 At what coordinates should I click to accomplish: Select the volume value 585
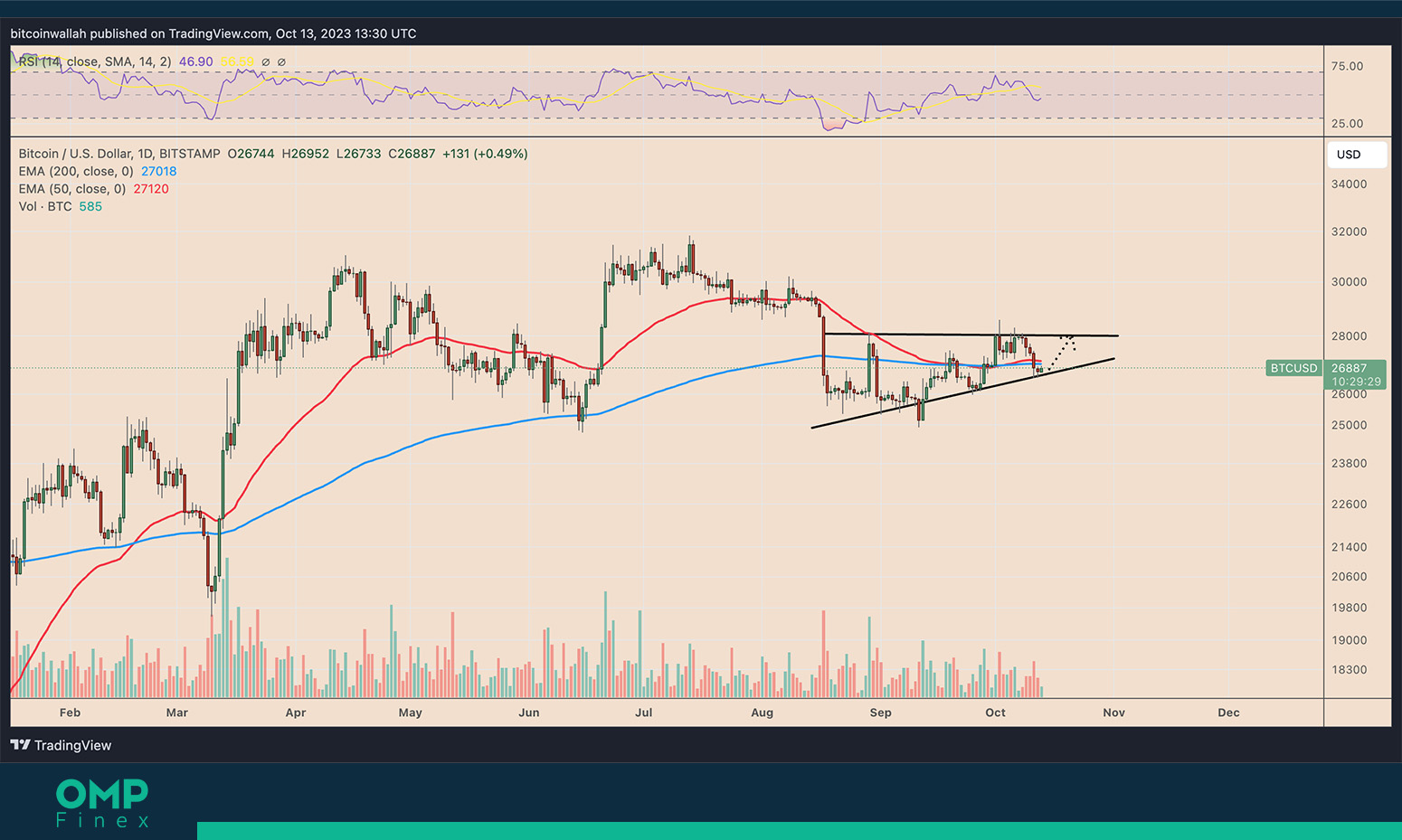point(90,206)
